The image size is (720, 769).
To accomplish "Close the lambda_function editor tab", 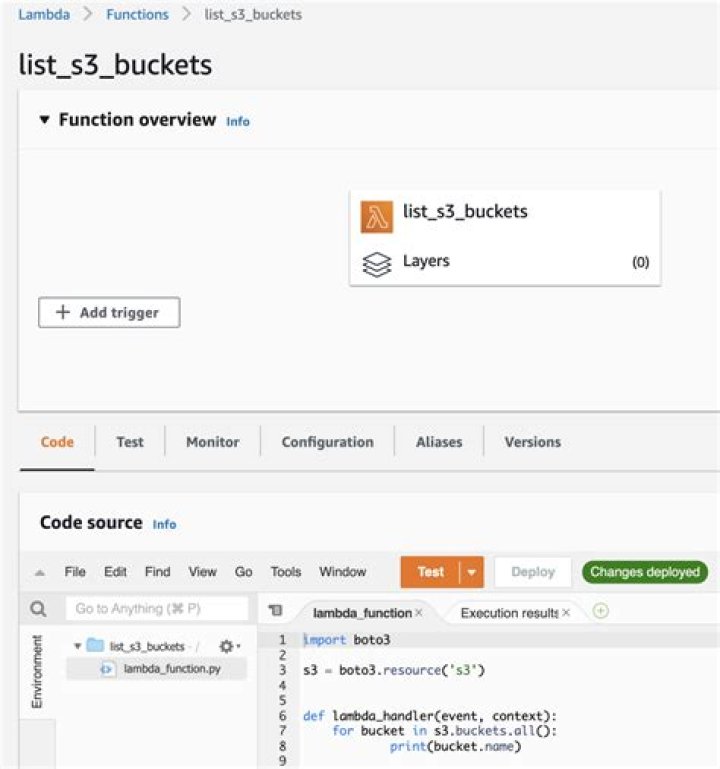I will coord(419,613).
